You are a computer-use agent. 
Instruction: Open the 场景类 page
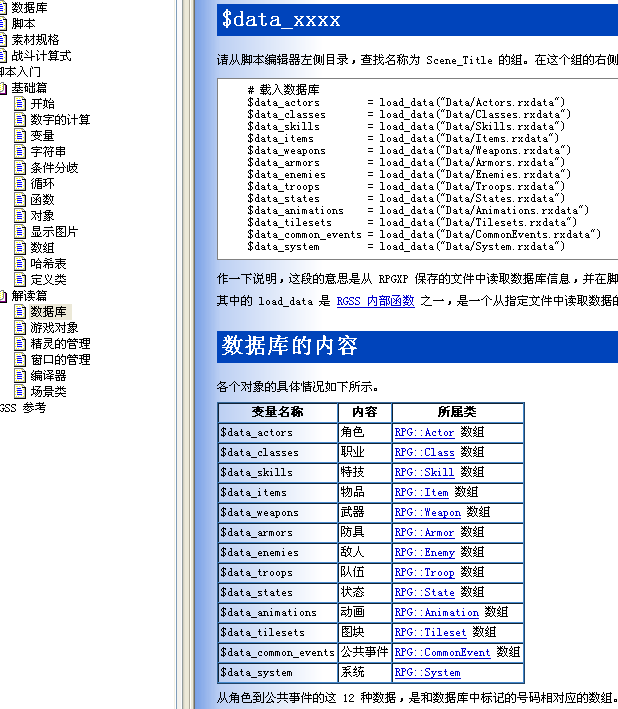[48, 392]
